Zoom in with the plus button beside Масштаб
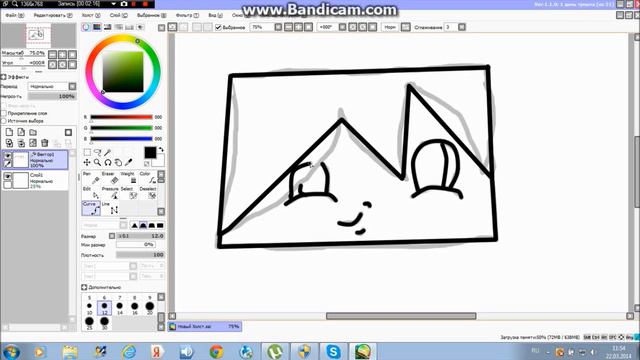 point(62,54)
